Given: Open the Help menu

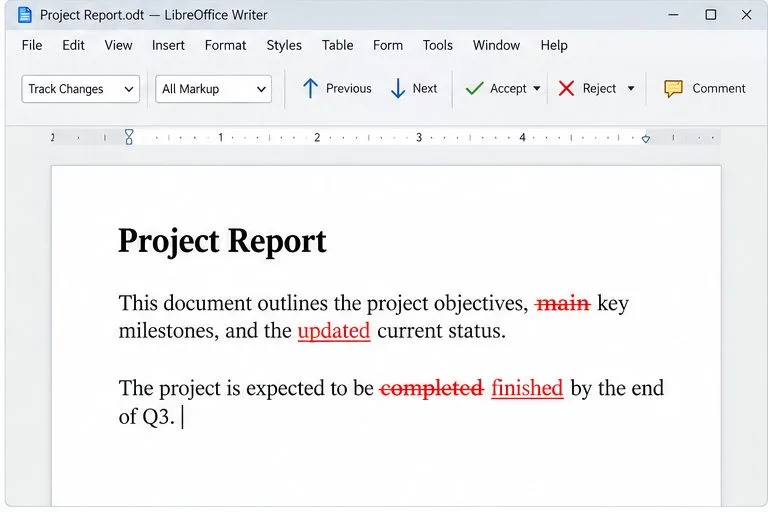Looking at the screenshot, I should 554,45.
